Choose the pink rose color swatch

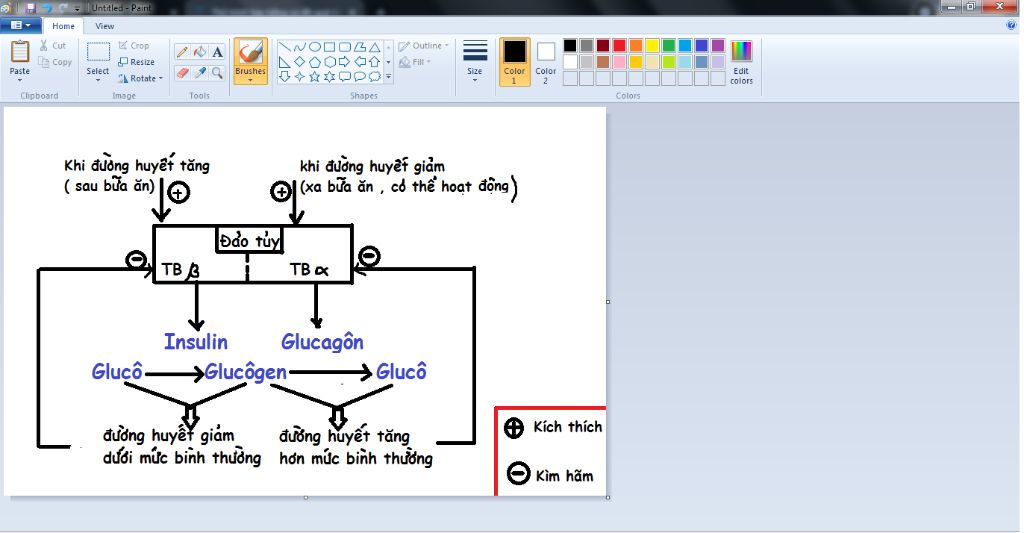619,62
